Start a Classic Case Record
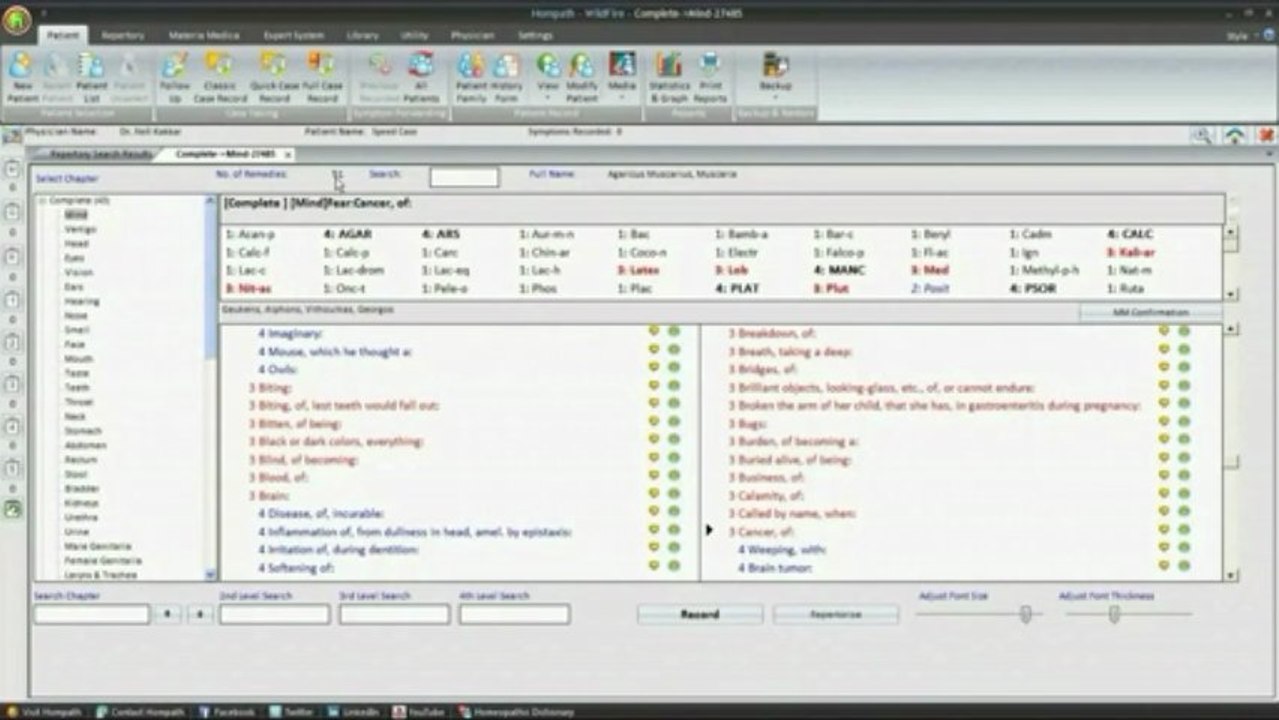Image resolution: width=1279 pixels, height=720 pixels. point(220,77)
